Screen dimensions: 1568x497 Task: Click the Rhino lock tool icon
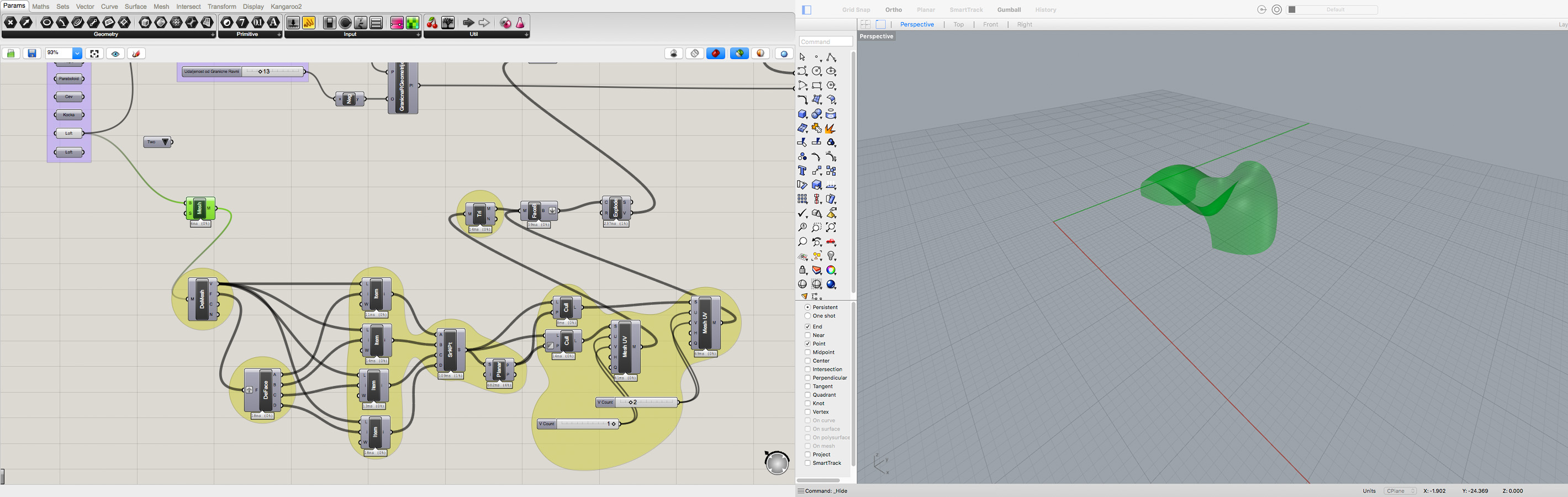coord(803,270)
